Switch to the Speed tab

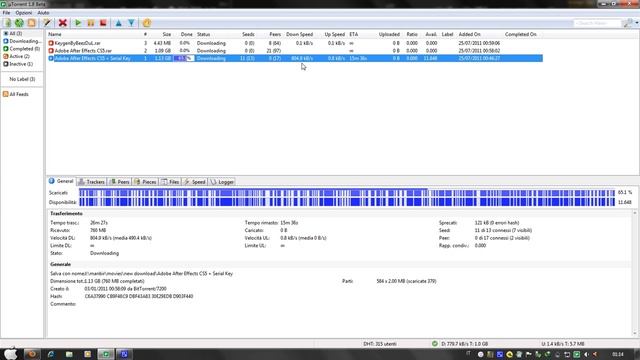195,182
